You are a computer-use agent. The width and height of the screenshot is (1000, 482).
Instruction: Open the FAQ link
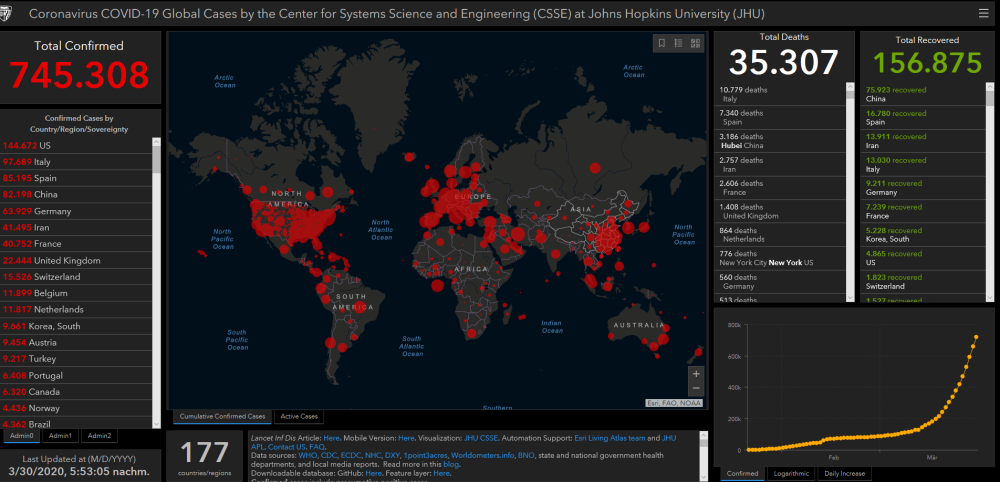[x=317, y=447]
